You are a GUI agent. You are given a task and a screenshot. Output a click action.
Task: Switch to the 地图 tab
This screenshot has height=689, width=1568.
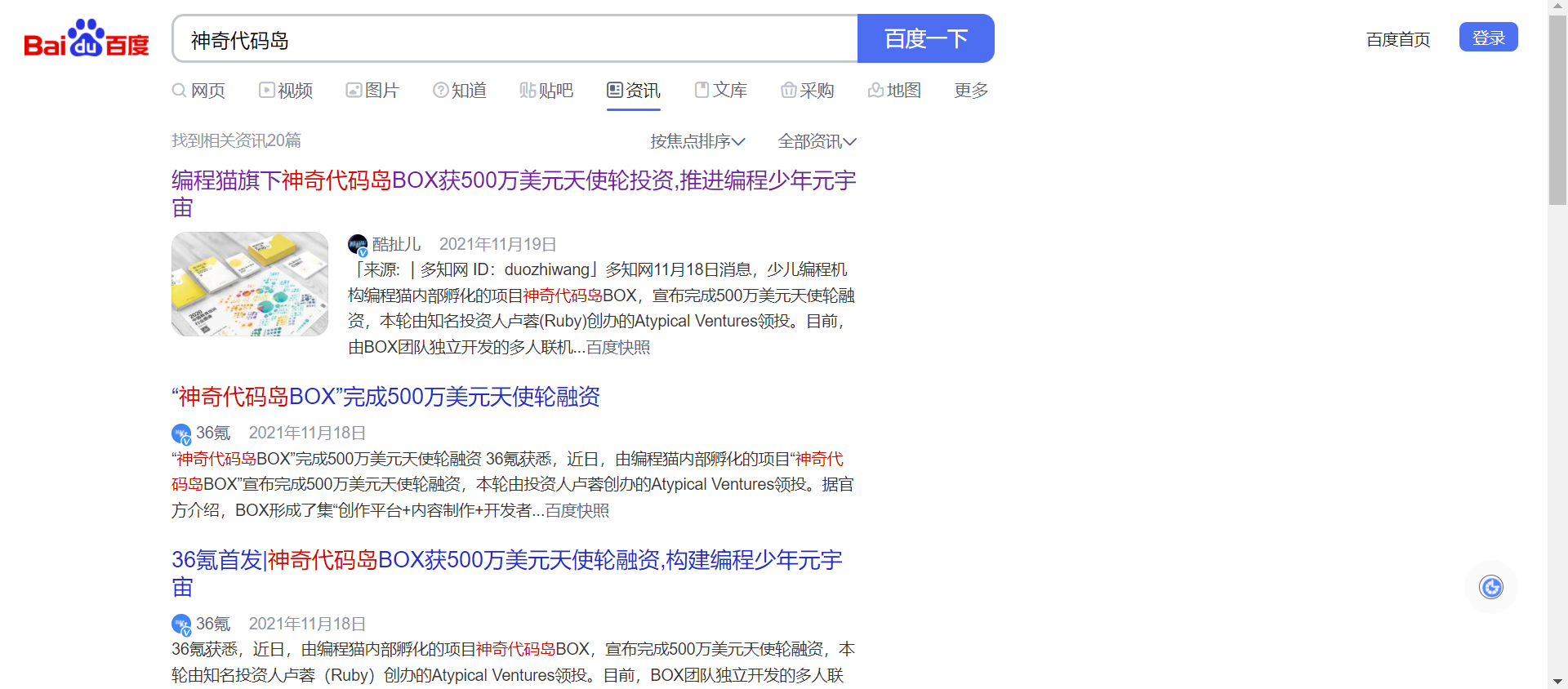point(894,91)
